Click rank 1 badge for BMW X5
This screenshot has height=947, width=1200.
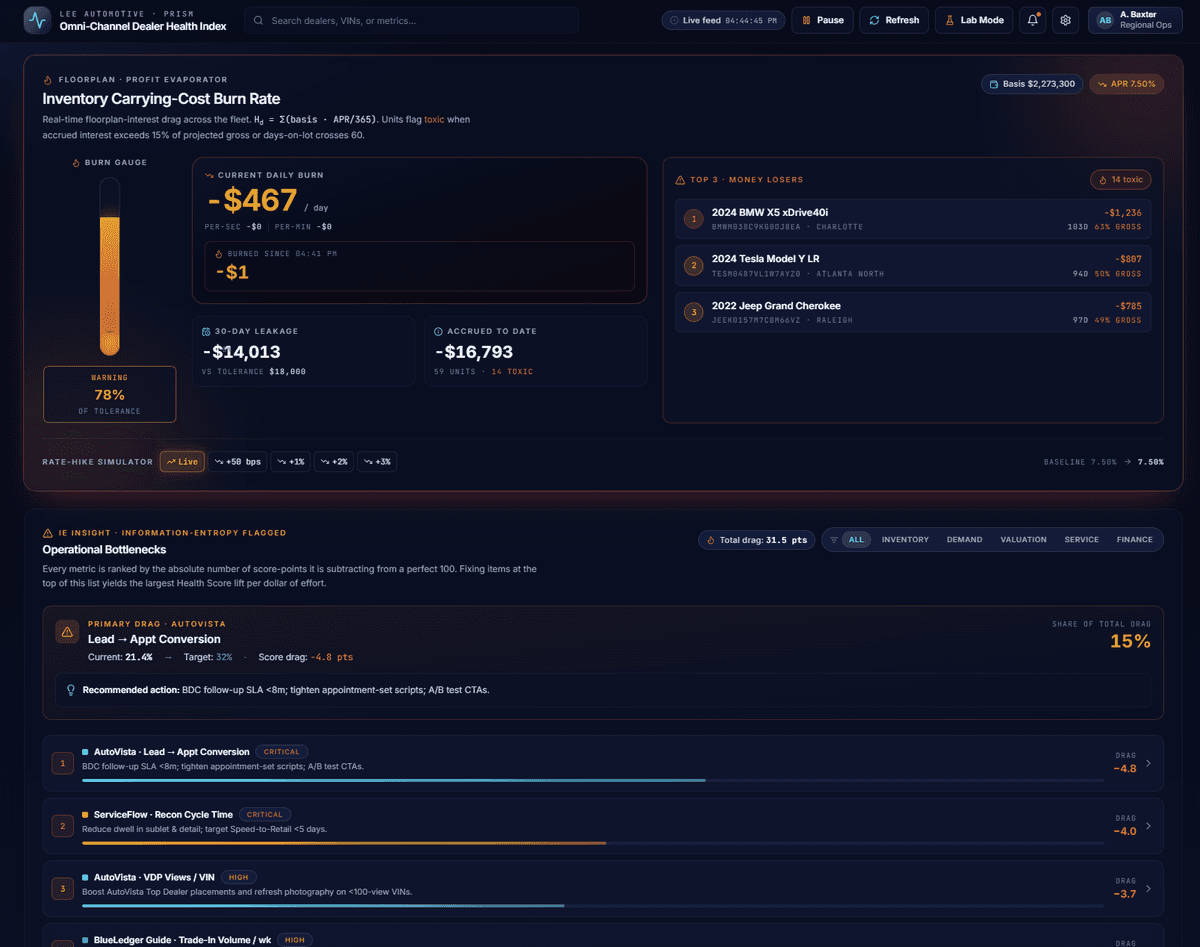point(693,219)
